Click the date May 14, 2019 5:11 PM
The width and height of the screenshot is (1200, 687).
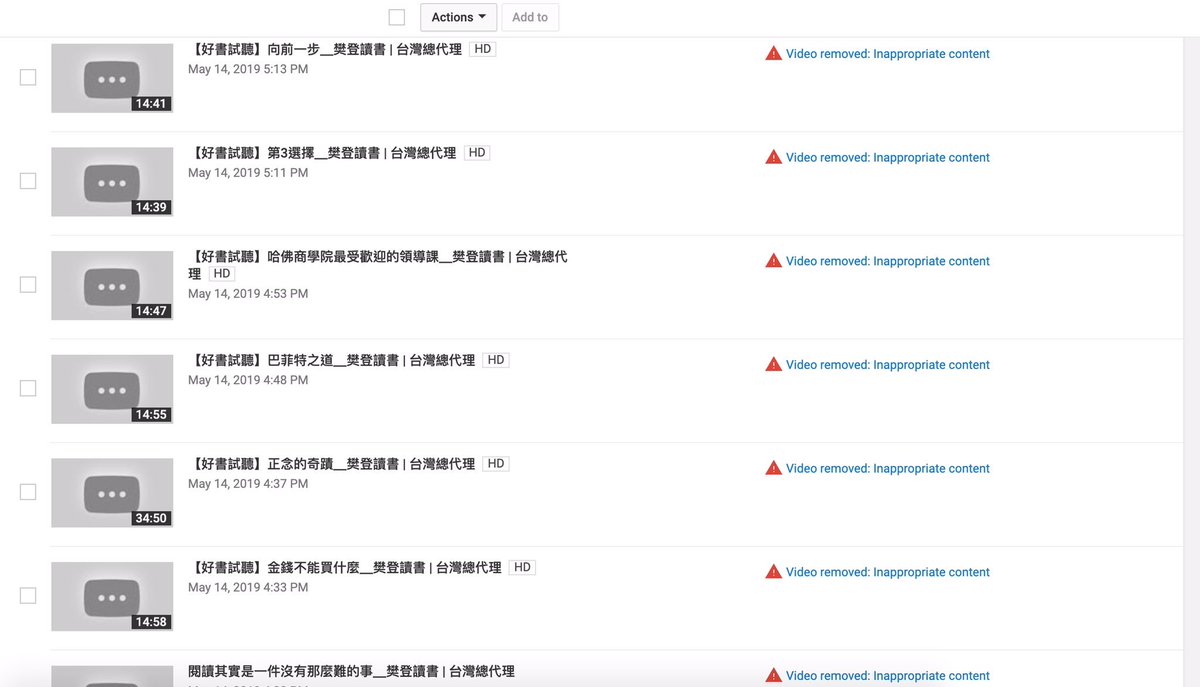[248, 173]
